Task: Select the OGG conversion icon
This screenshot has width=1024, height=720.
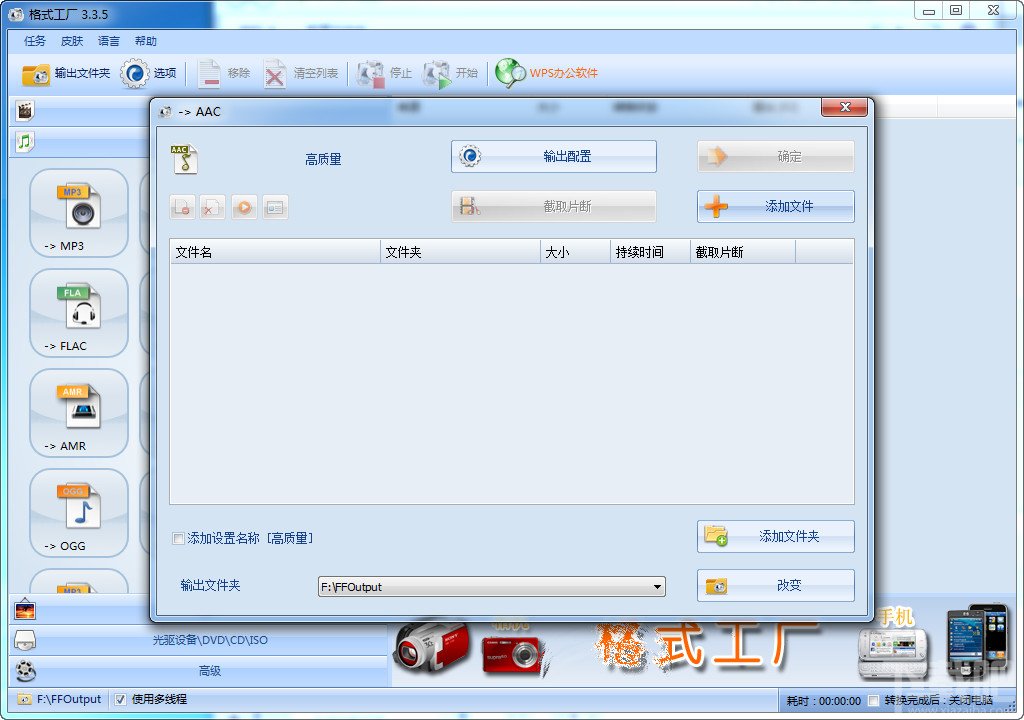Action: [x=79, y=513]
